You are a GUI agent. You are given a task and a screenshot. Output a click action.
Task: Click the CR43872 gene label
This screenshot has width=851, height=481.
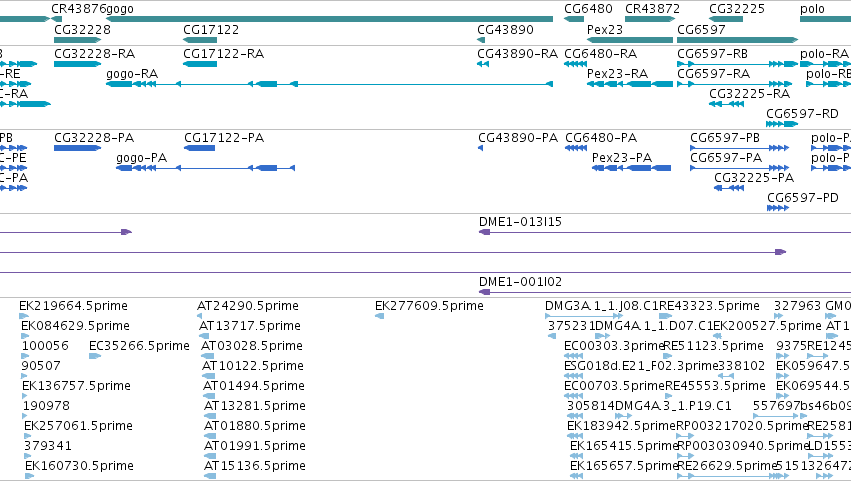pos(652,9)
